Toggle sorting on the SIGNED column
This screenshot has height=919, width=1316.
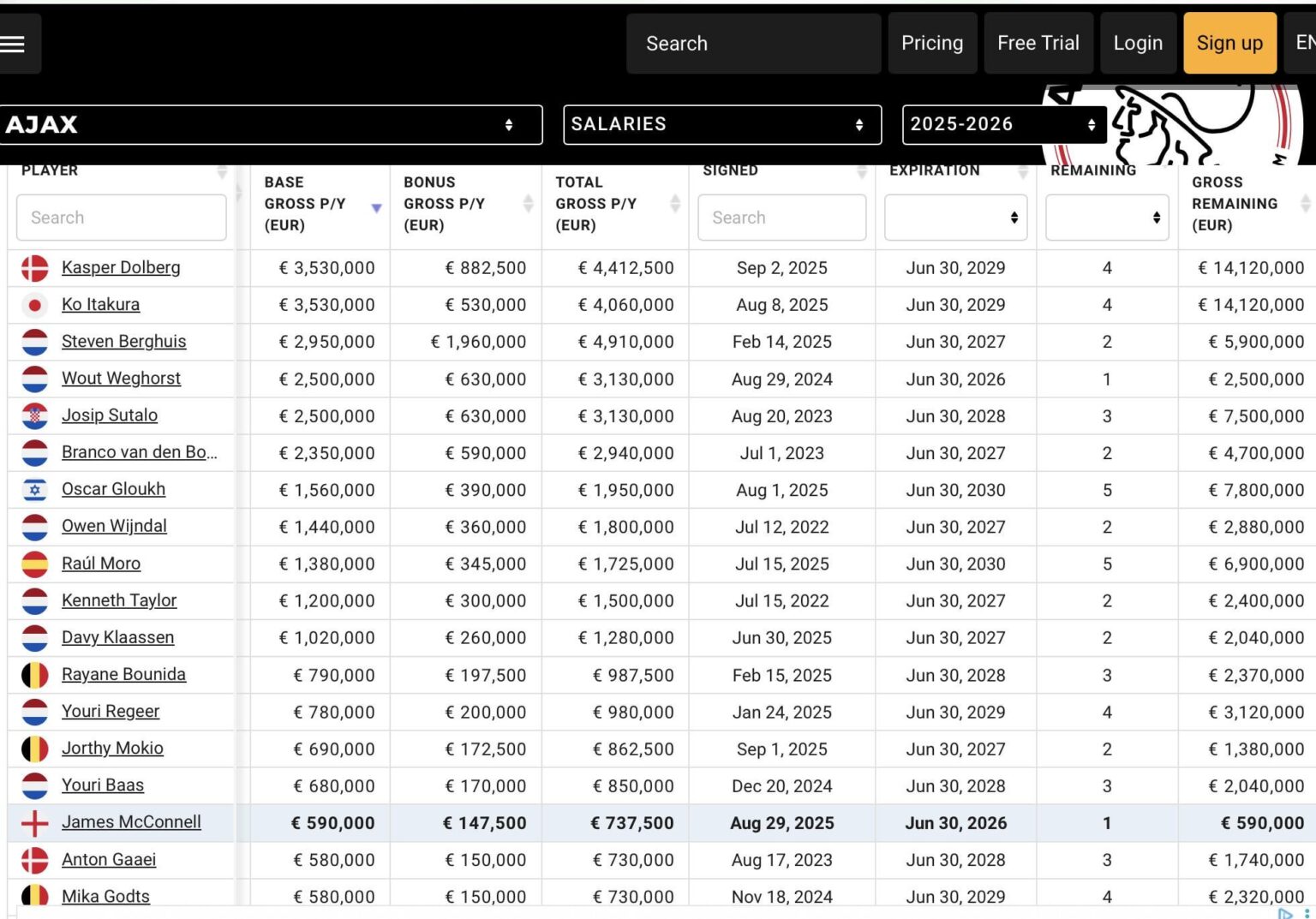point(861,170)
